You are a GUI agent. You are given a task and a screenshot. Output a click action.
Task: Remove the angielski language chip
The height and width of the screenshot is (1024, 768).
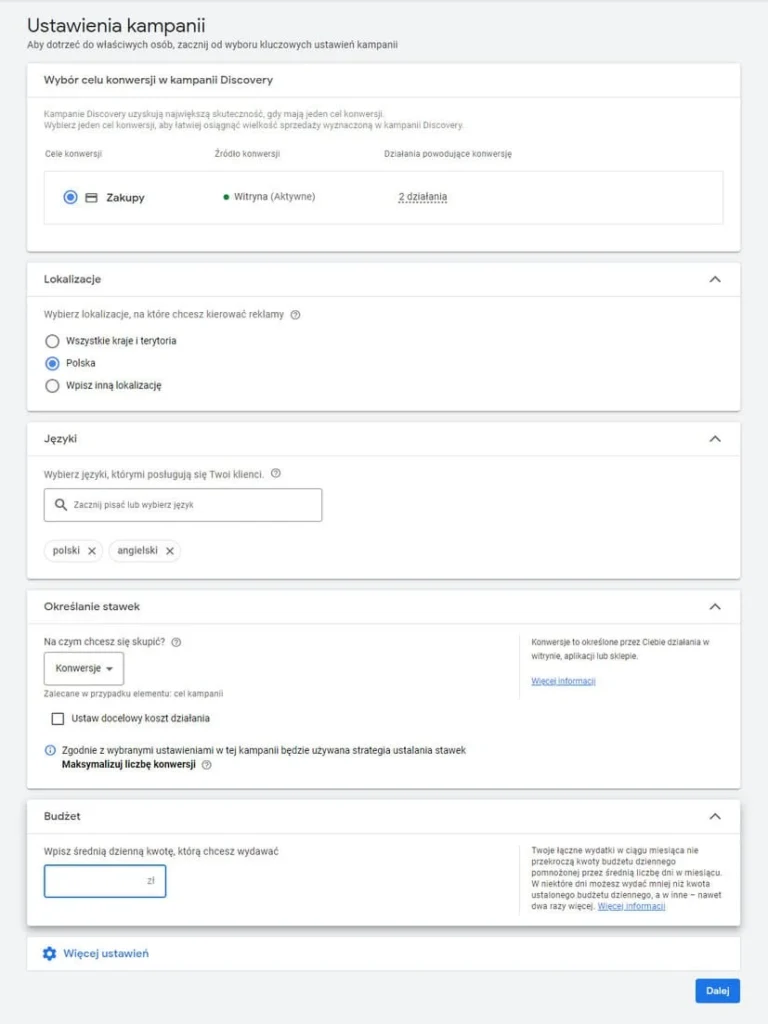[171, 550]
